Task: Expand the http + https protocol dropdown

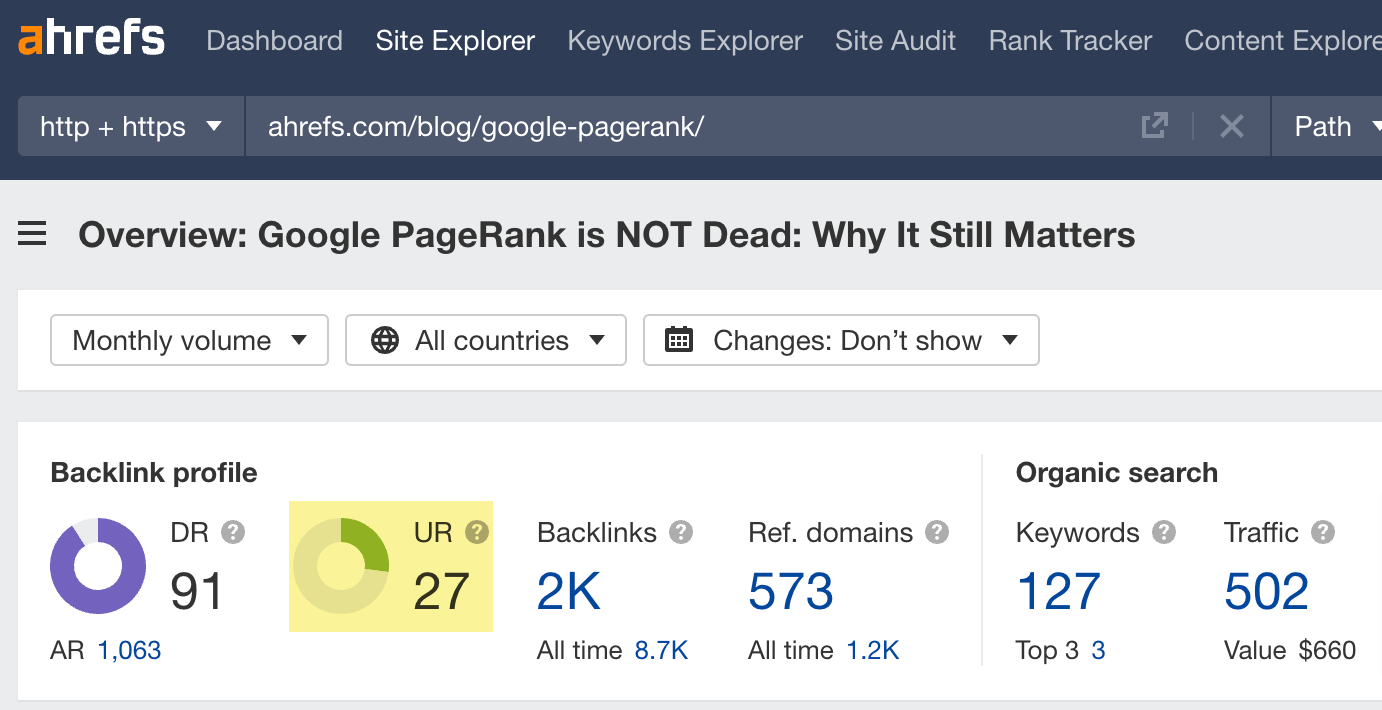Action: pos(131,127)
